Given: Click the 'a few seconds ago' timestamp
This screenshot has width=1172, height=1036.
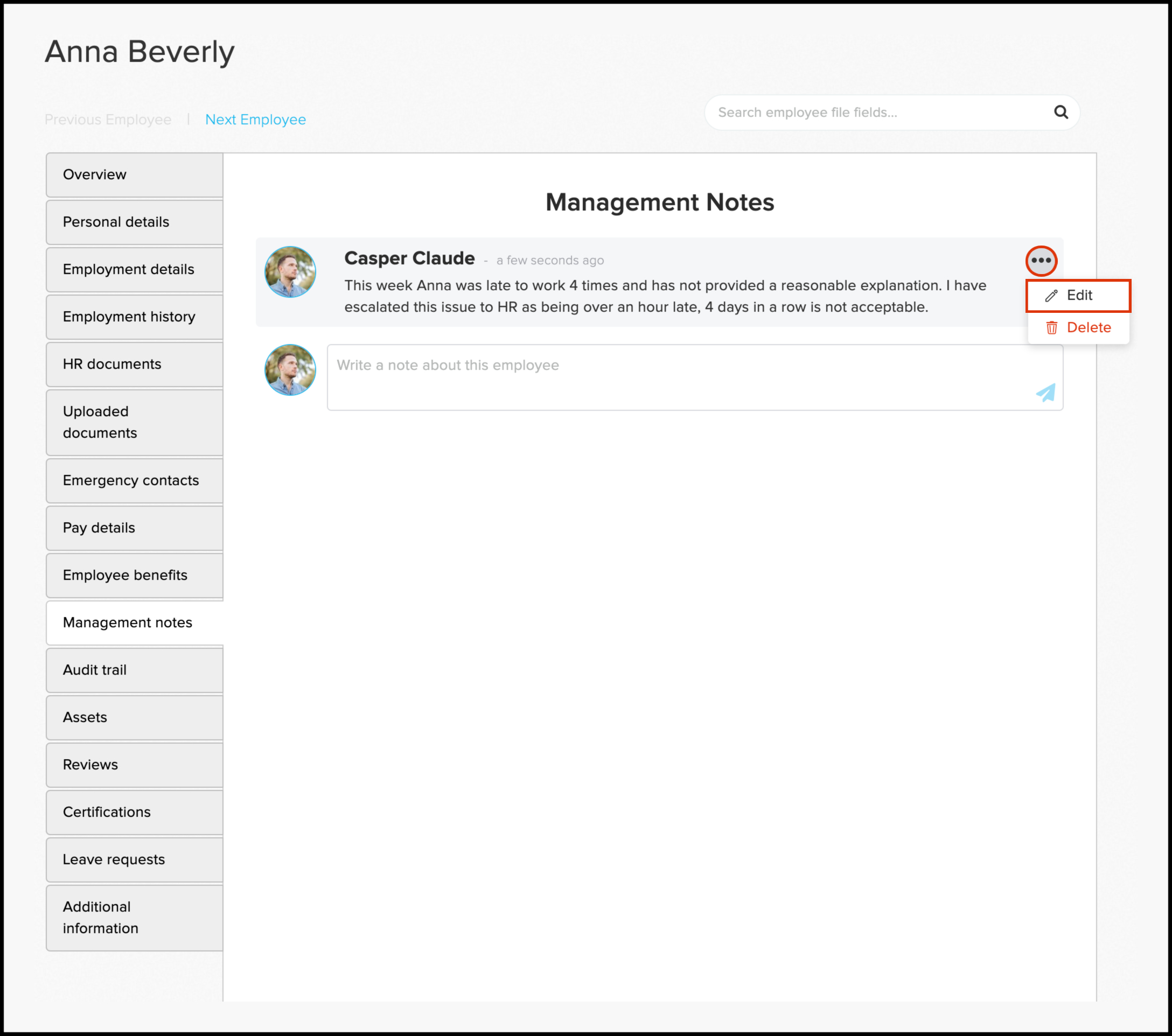Looking at the screenshot, I should coord(550,260).
